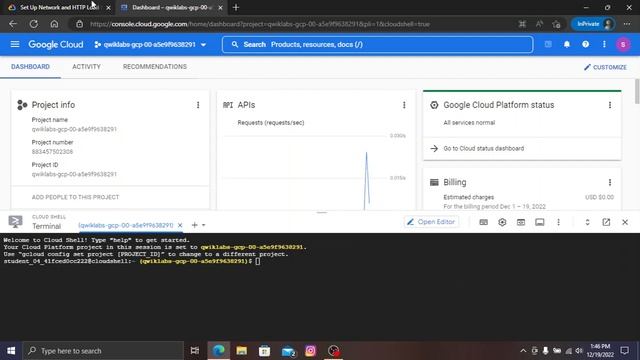Switch to the ACTIVITY tab
The width and height of the screenshot is (640, 360).
coord(86,67)
